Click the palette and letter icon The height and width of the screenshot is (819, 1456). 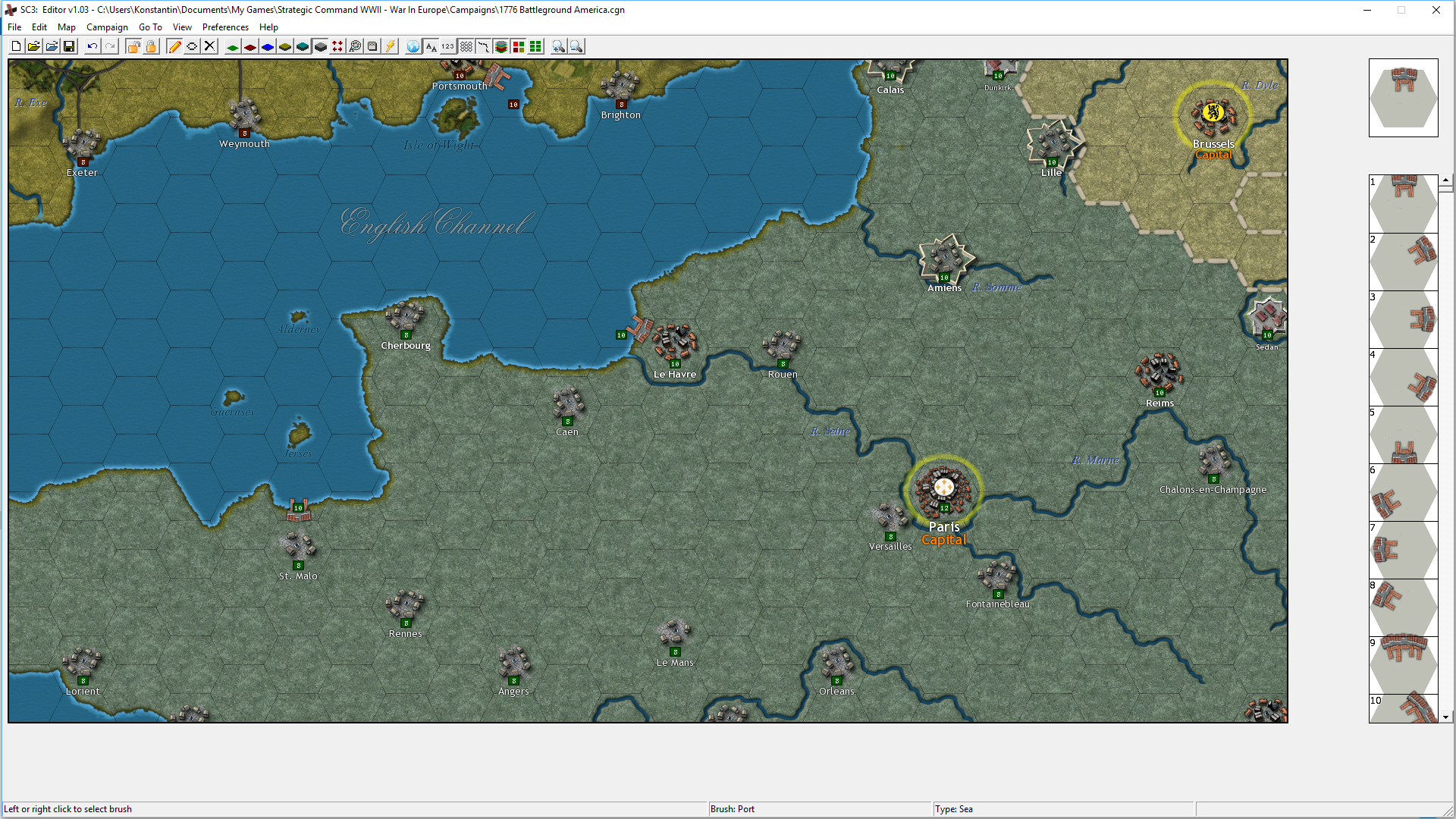click(355, 47)
